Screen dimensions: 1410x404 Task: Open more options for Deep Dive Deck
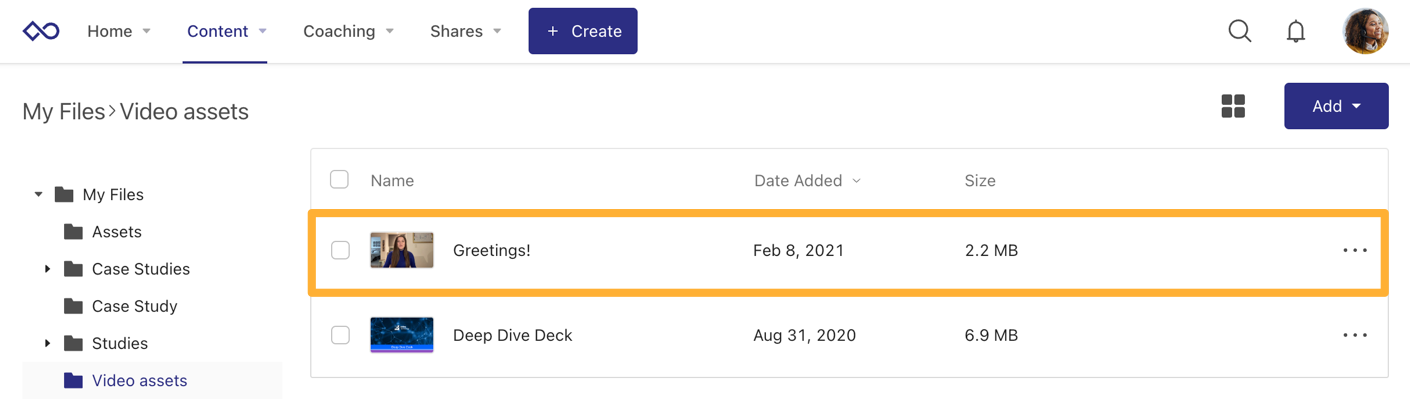[x=1354, y=335]
